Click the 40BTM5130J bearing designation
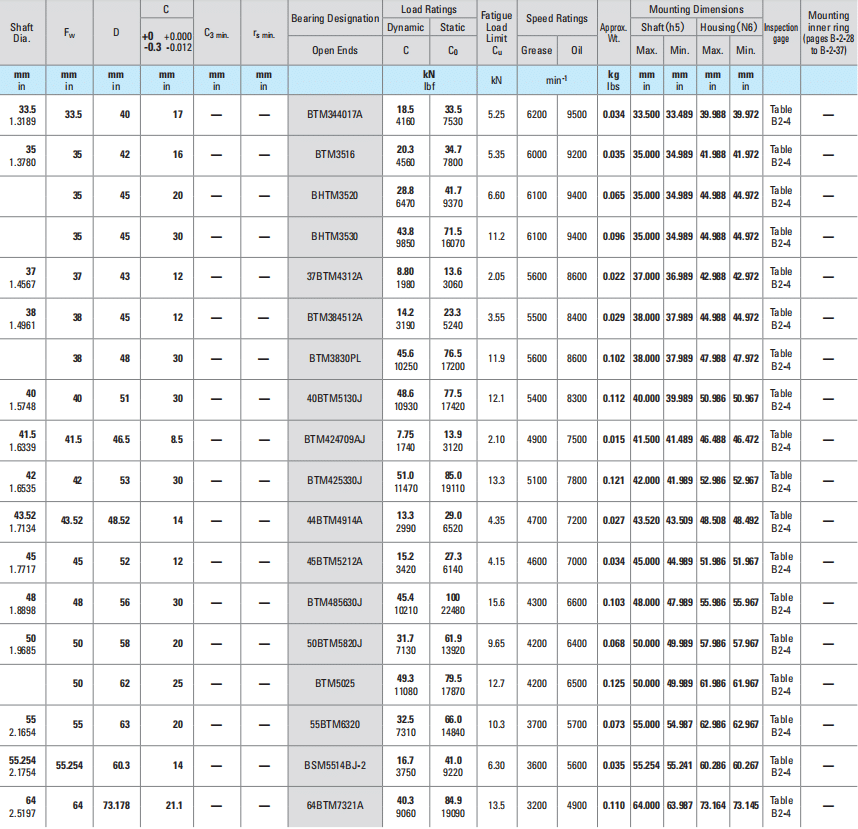This screenshot has height=829, width=858. point(334,399)
